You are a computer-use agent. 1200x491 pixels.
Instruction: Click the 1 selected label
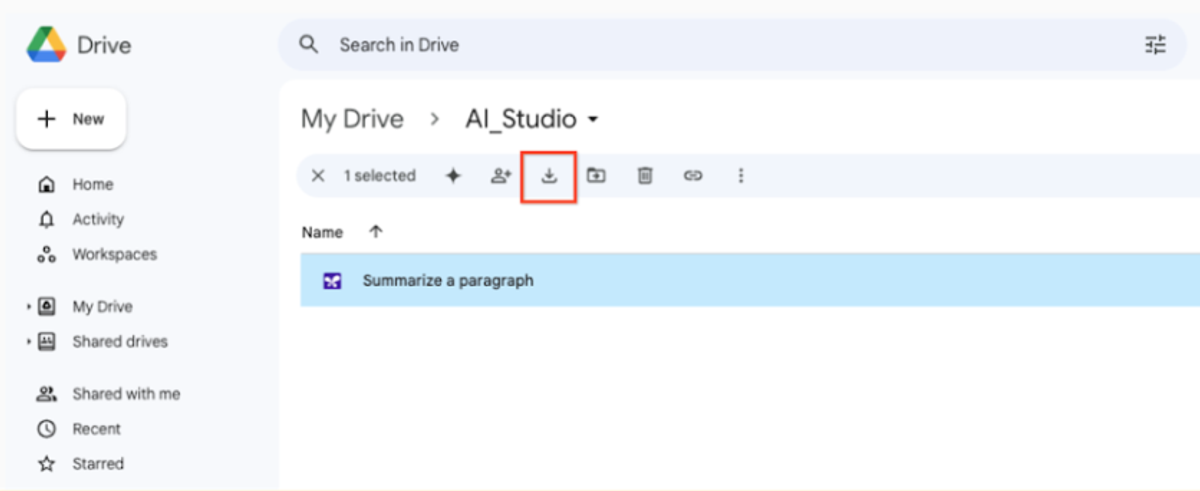[x=379, y=176]
